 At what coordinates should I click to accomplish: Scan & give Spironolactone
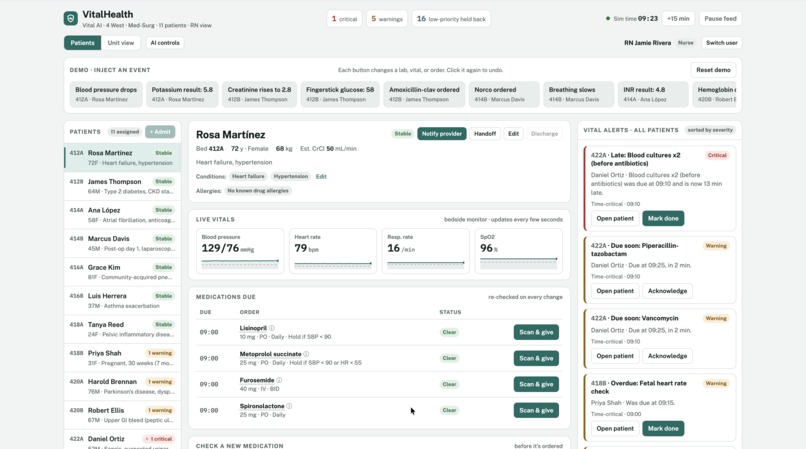pos(536,410)
